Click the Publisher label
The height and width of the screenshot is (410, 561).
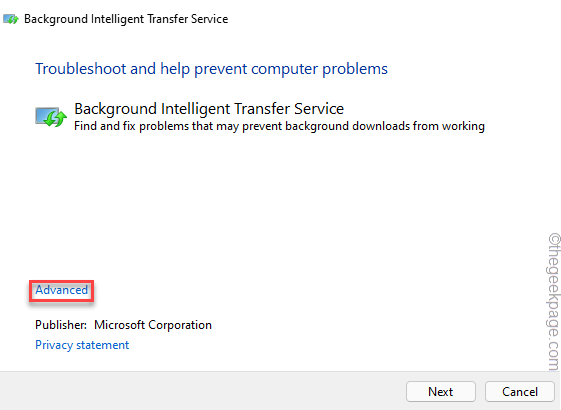tap(61, 325)
